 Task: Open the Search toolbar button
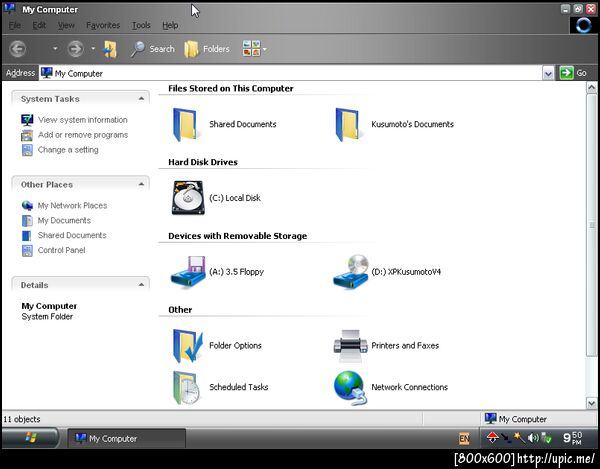[x=152, y=49]
